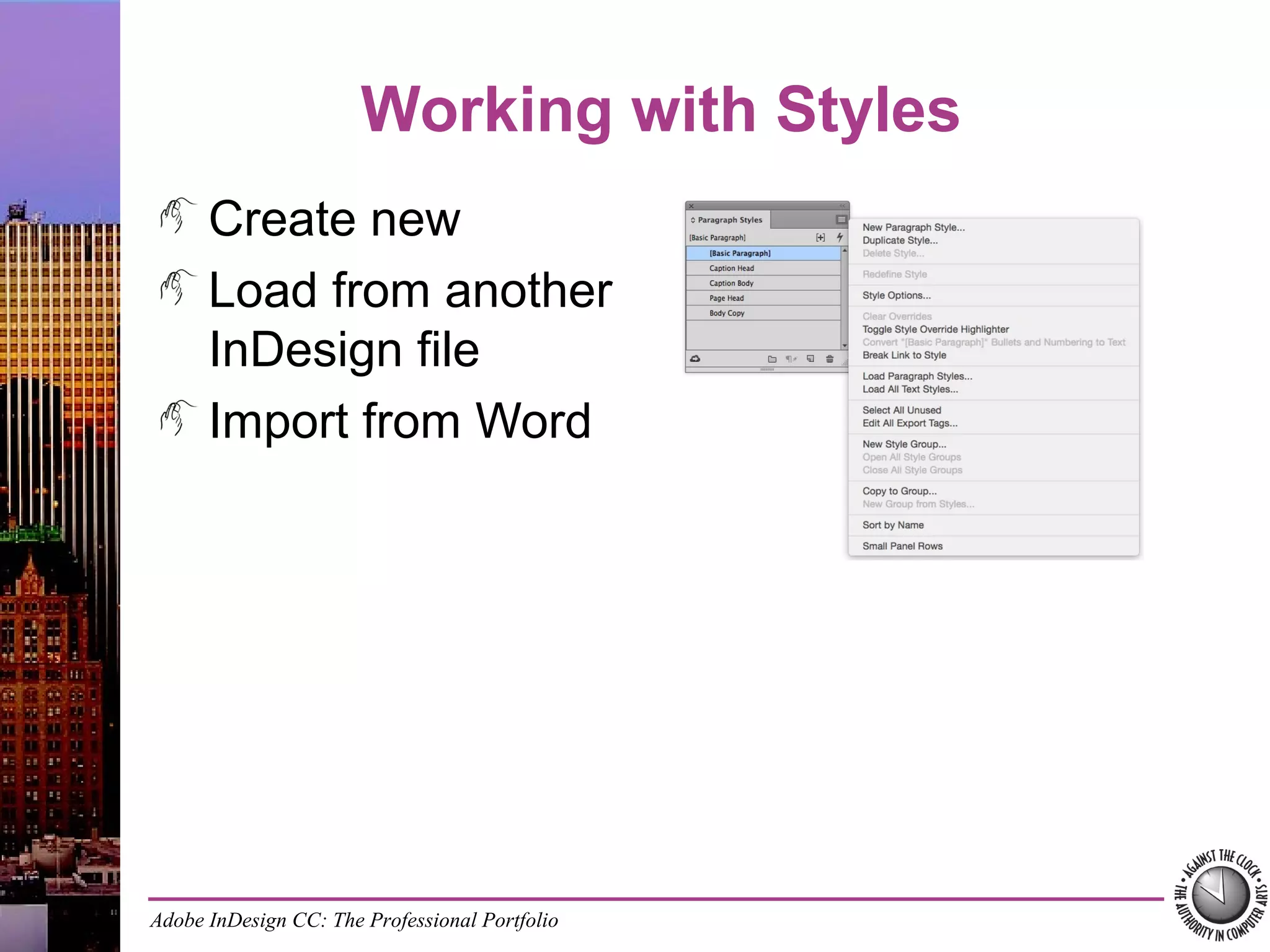Screen dimensions: 1270x952
Task: Click the Quick Apply lightning bolt icon
Action: [x=840, y=237]
